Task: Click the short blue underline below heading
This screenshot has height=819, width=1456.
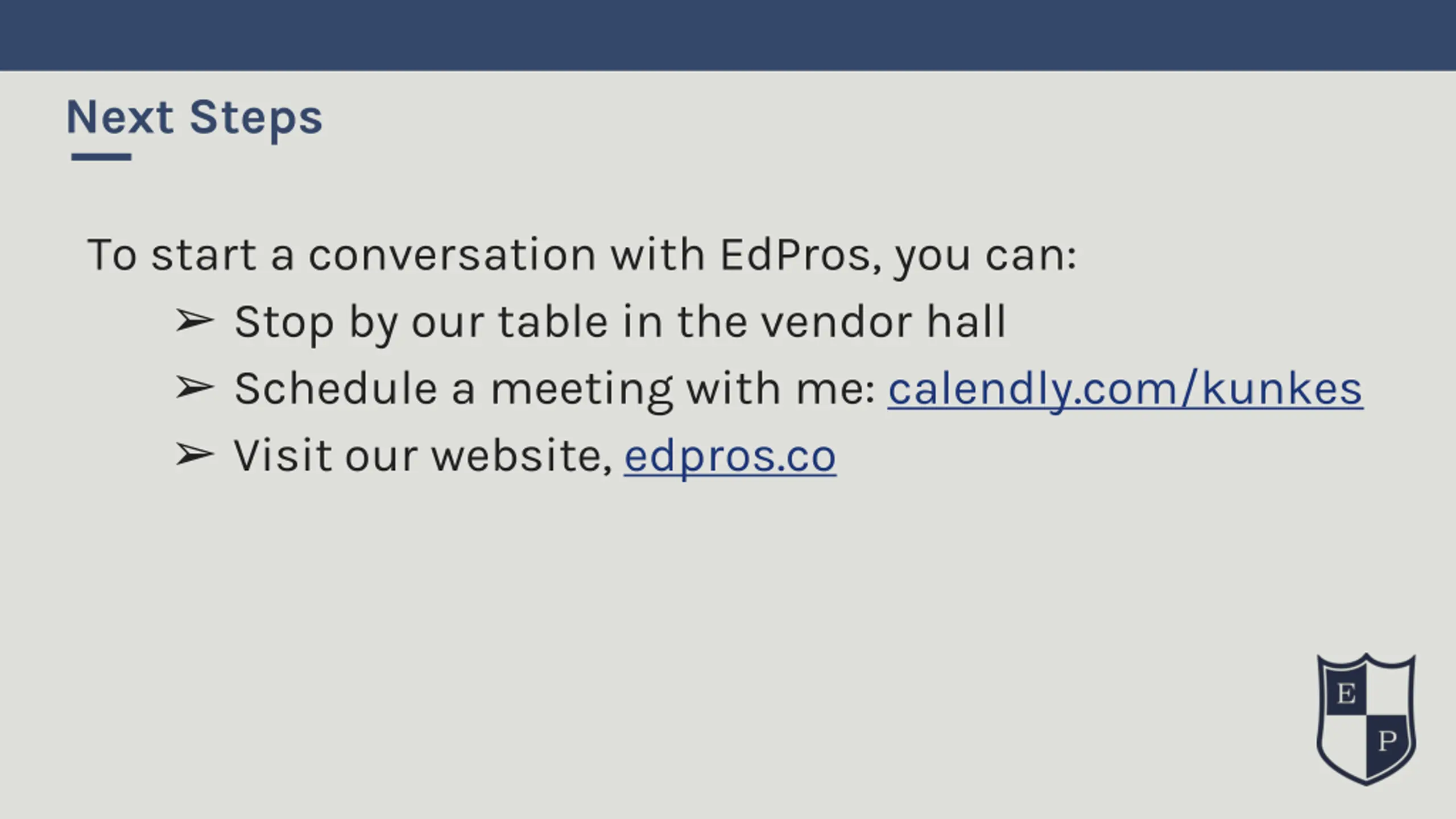Action: coord(101,157)
